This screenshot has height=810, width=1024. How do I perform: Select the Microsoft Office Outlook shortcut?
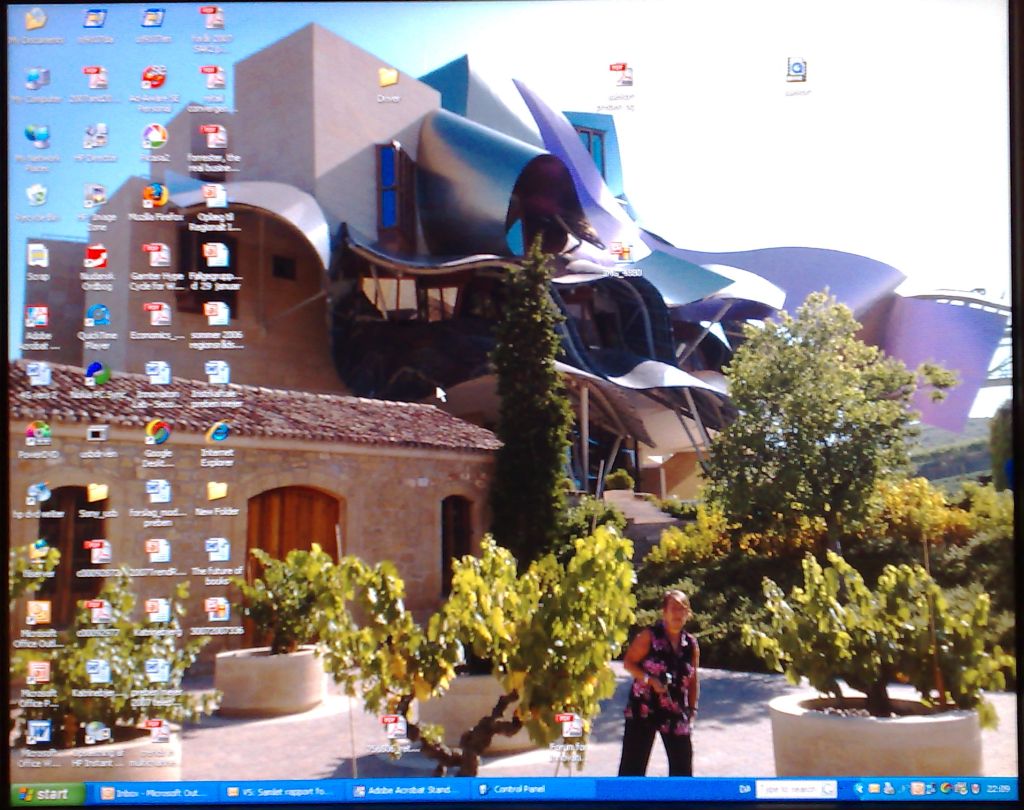point(38,612)
